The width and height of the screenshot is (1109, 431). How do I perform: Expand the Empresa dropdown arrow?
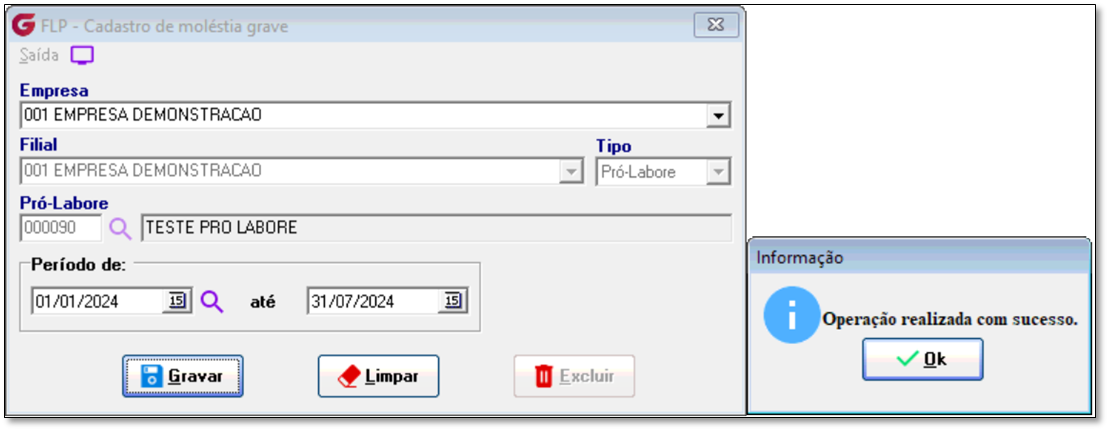(x=719, y=115)
